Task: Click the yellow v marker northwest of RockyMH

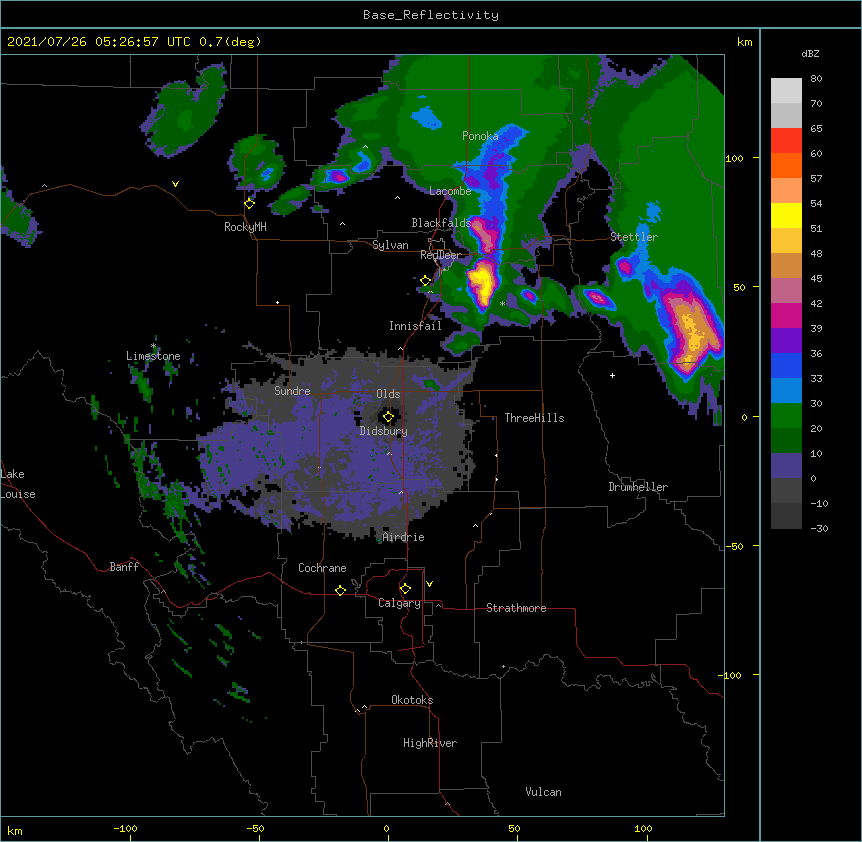Action: pos(175,184)
